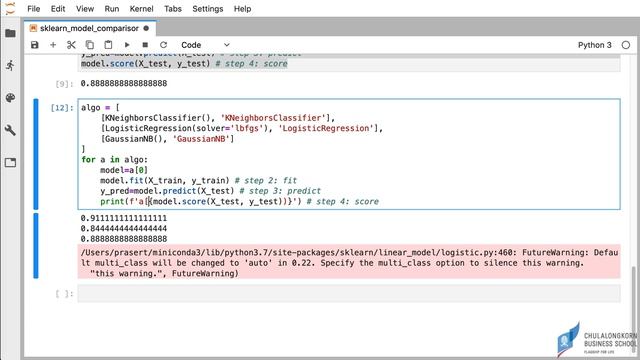
Task: Click the empty [ ]: cell prompt
Action: click(64, 293)
